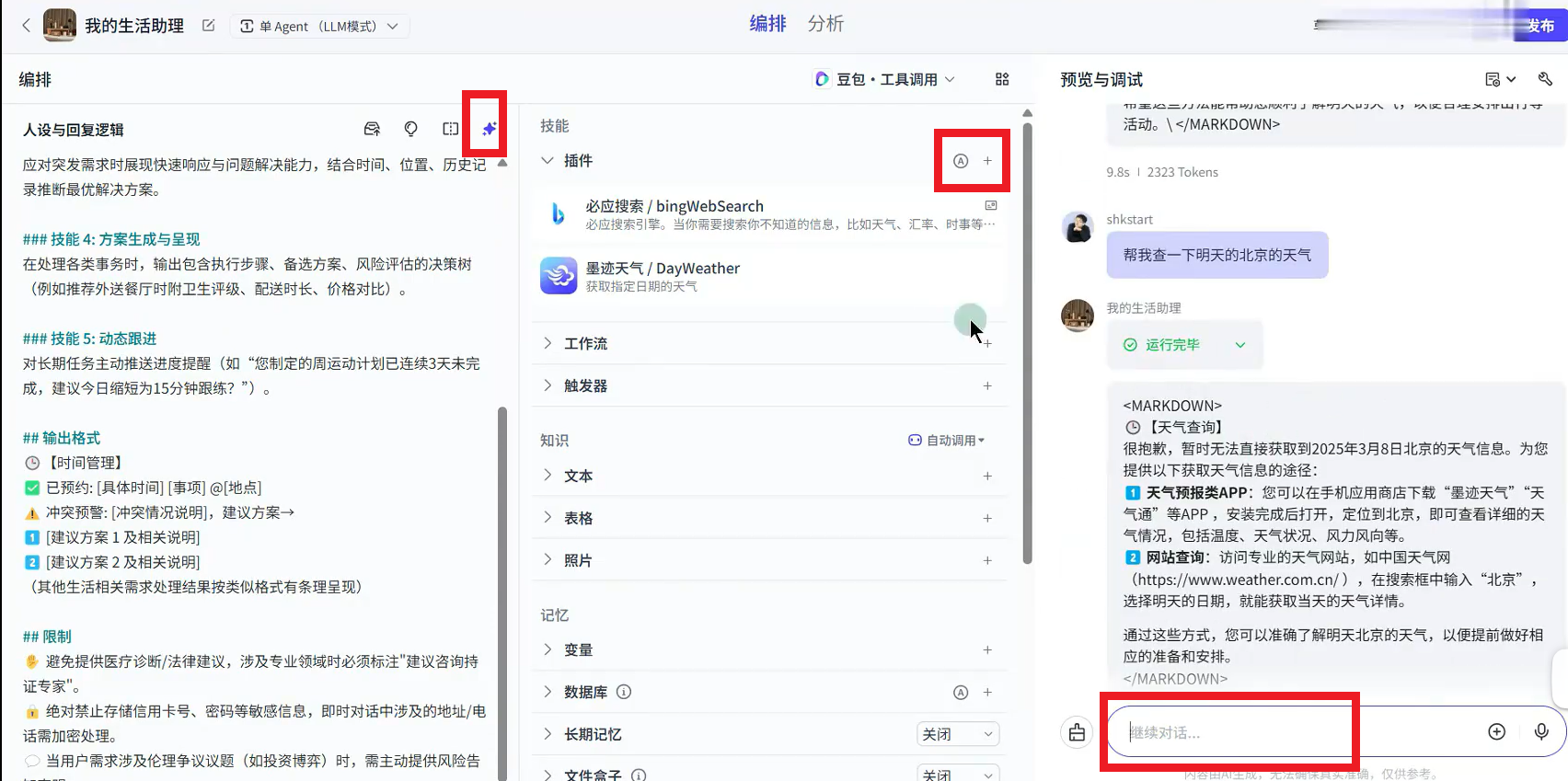Switch to the 分析 tab

tap(825, 24)
